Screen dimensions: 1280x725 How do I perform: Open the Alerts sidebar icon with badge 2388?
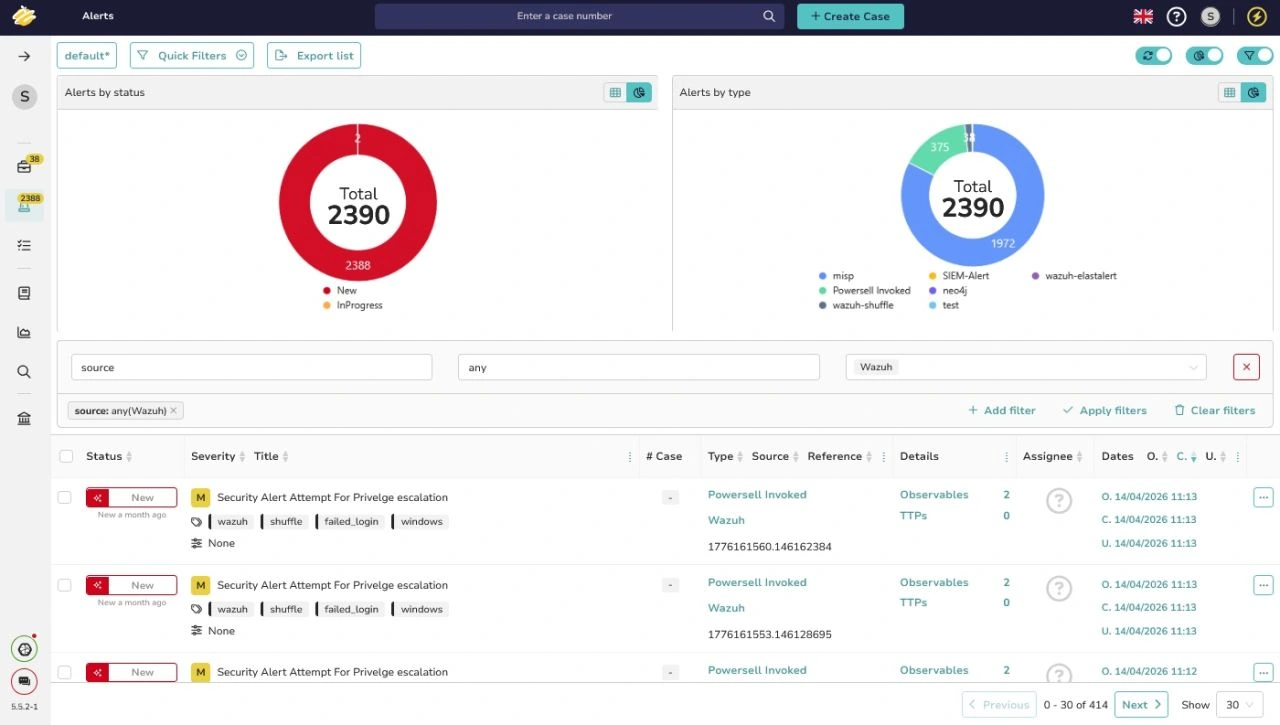point(25,205)
